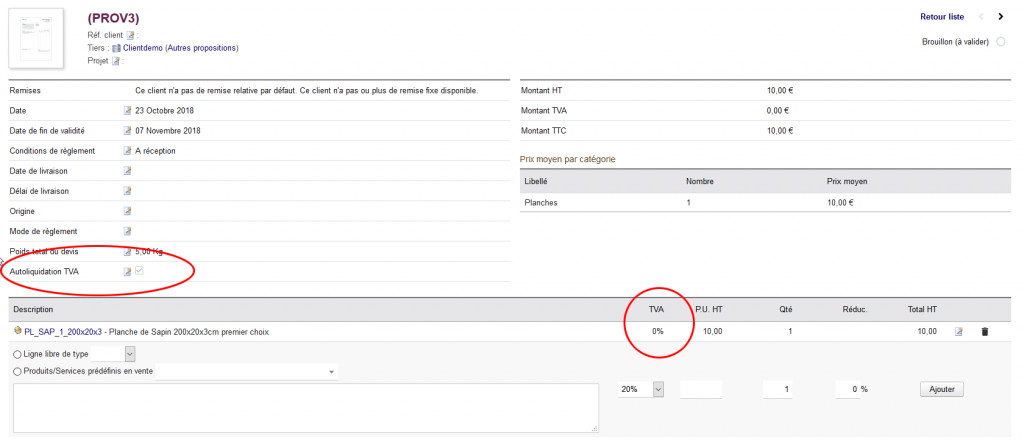Edit the Projet field pencil icon

[x=116, y=61]
